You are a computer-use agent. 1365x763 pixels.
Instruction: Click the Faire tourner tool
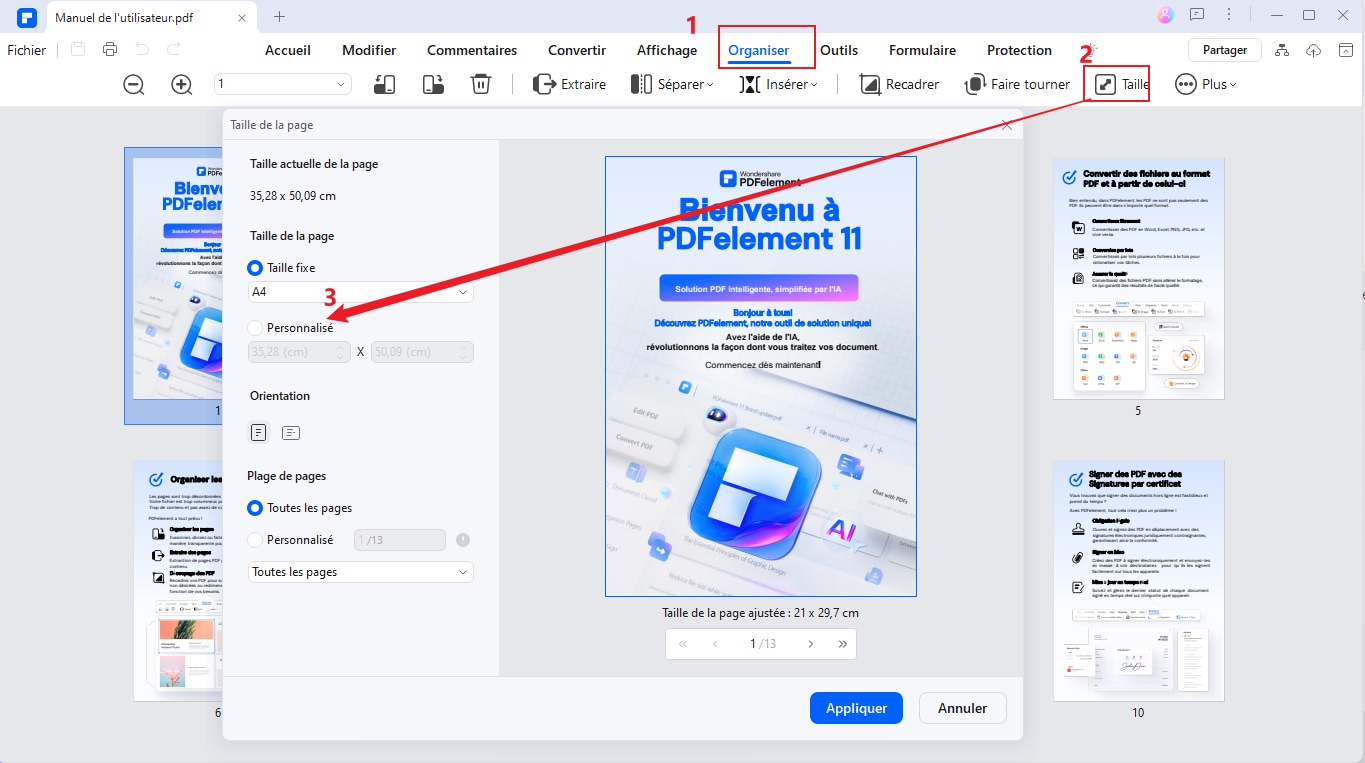[x=1017, y=85]
